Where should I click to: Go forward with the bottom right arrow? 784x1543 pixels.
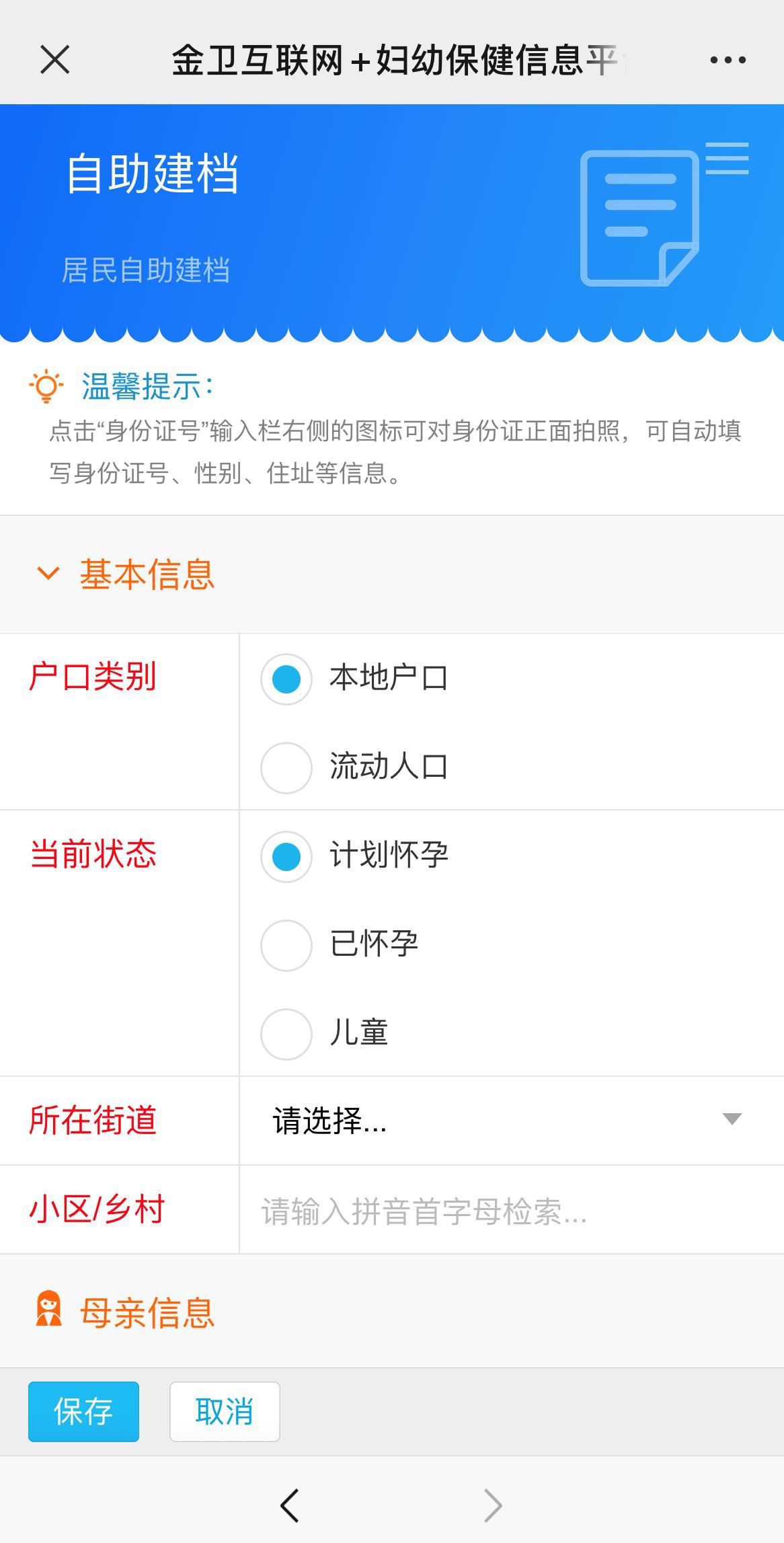pyautogui.click(x=493, y=1505)
